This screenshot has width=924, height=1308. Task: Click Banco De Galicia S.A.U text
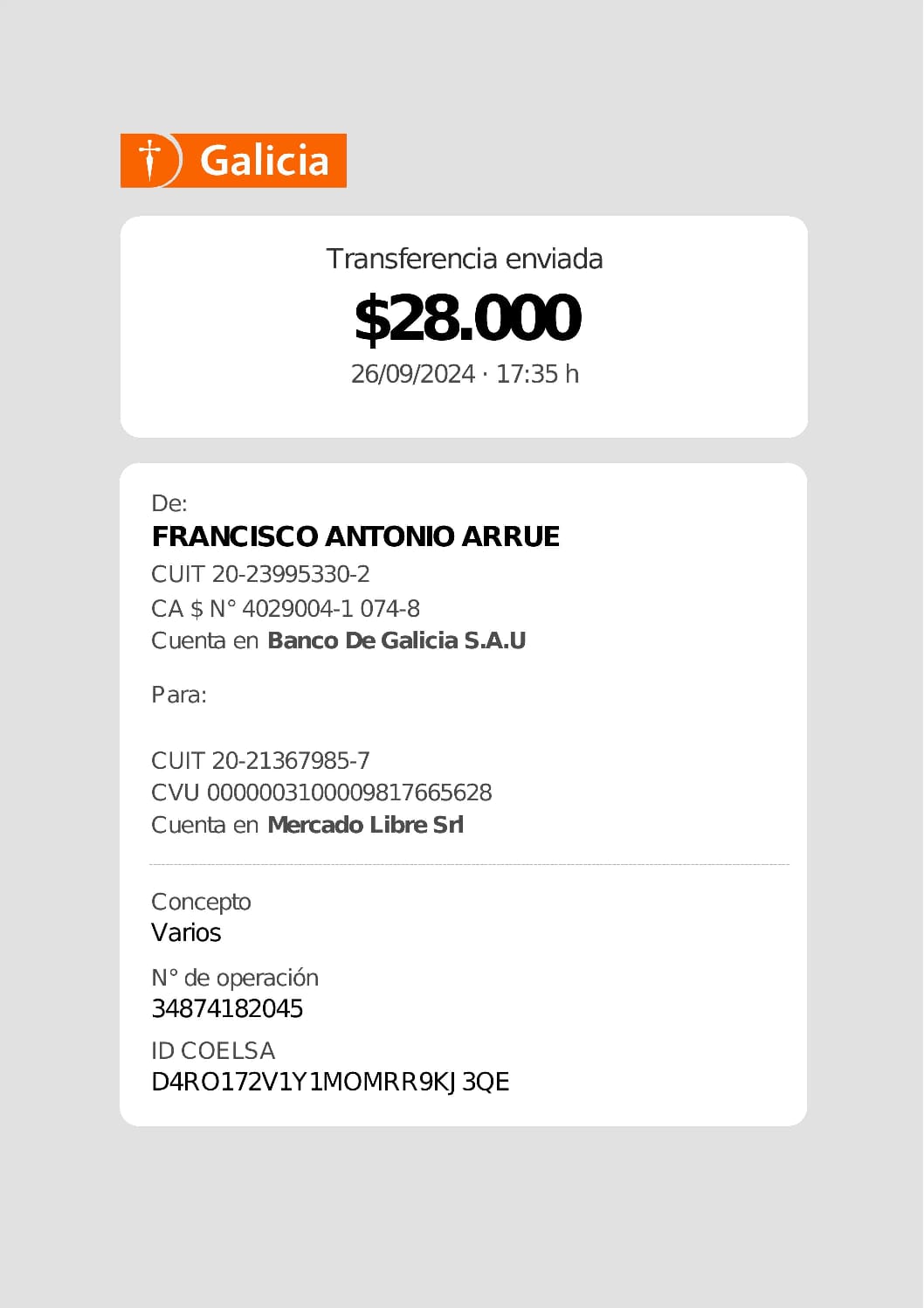396,640
